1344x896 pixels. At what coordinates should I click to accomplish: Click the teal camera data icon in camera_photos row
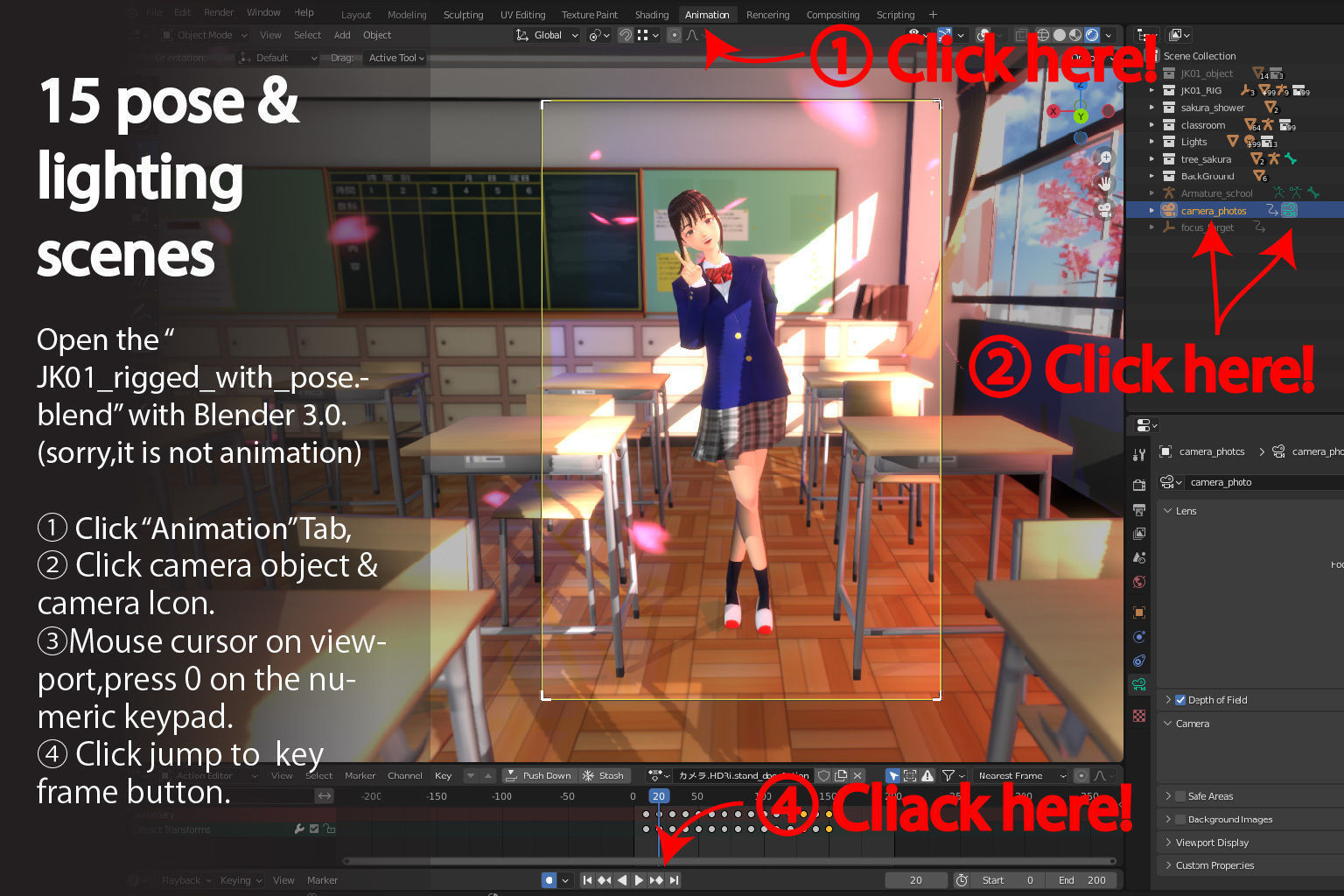click(x=1289, y=210)
